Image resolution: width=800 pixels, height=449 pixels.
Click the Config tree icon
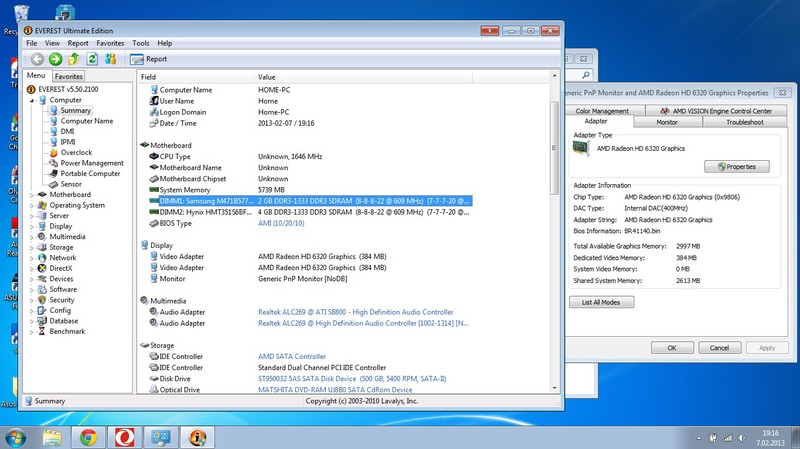[42, 311]
